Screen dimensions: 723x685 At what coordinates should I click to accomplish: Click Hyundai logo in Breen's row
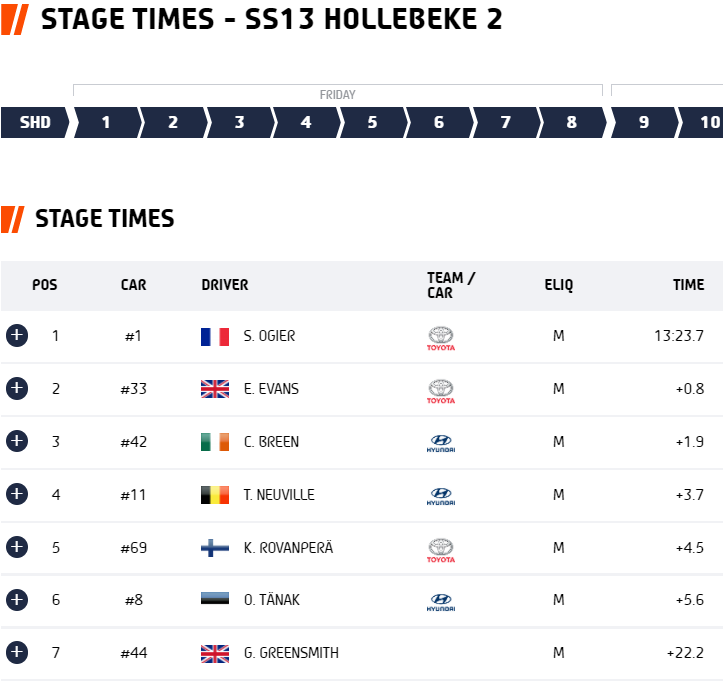tap(441, 443)
